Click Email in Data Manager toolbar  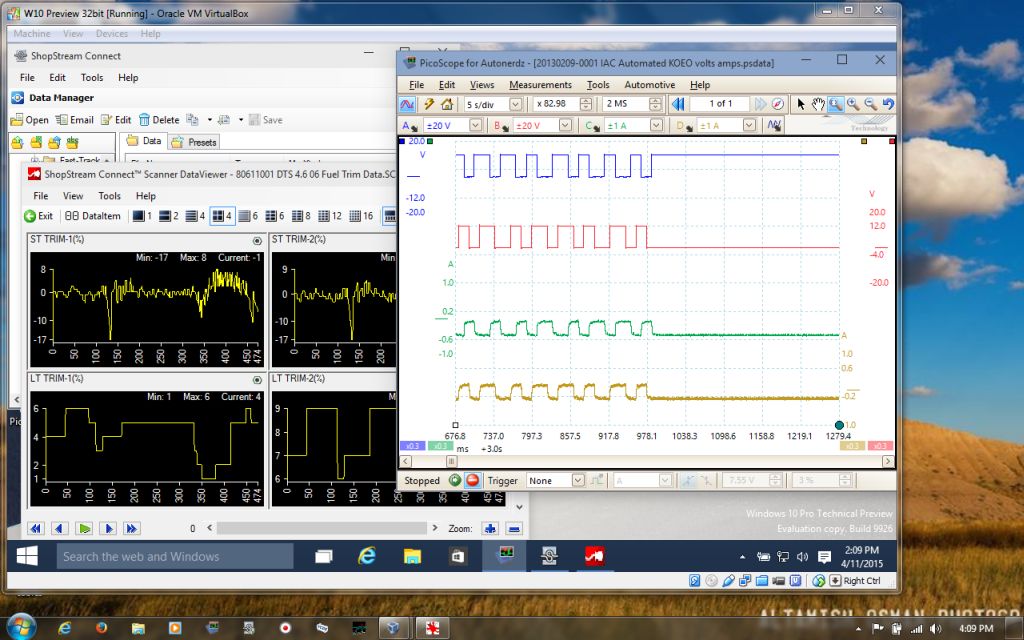point(74,120)
